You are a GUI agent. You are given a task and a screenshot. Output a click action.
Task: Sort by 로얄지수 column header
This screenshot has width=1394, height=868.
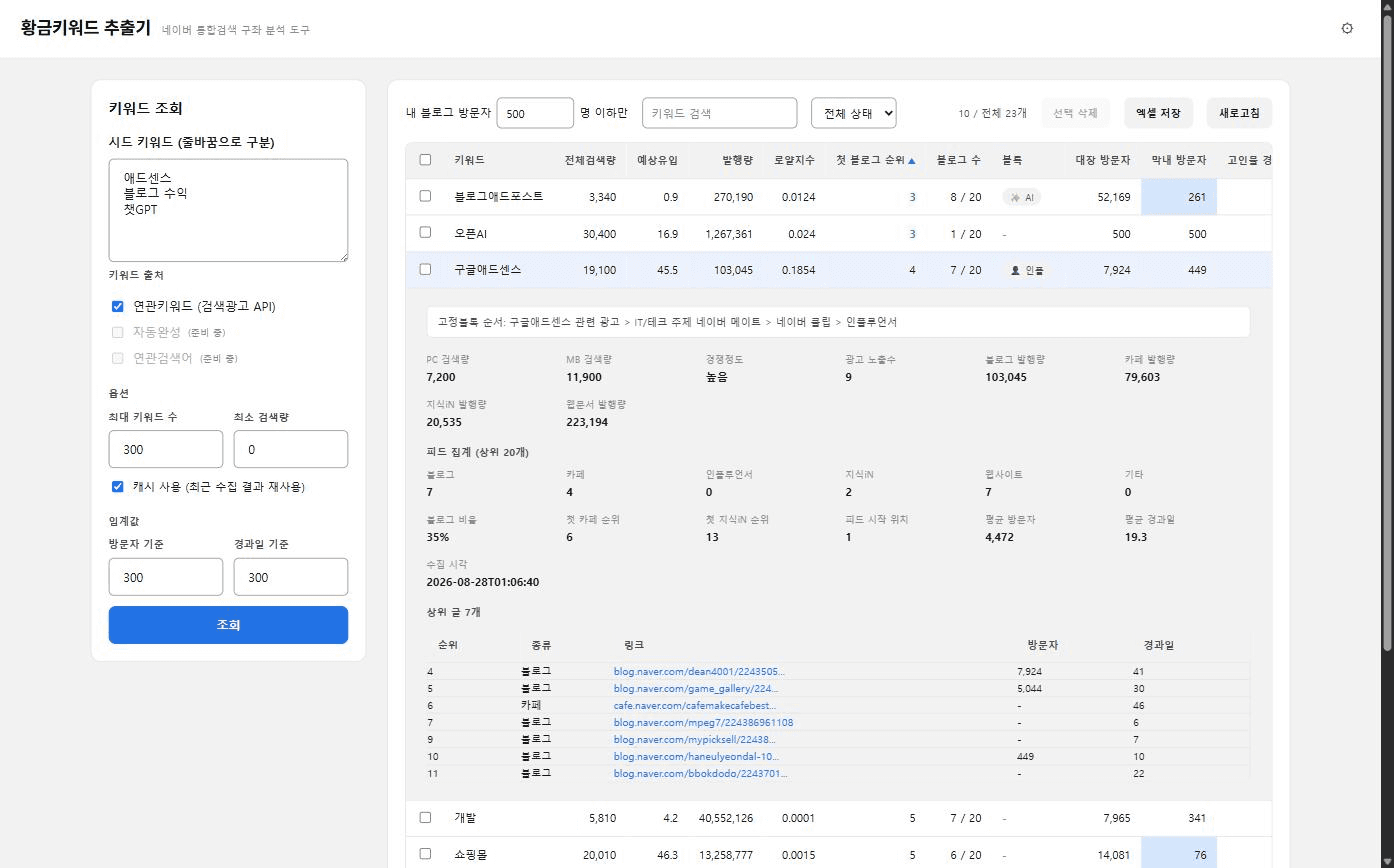[794, 160]
